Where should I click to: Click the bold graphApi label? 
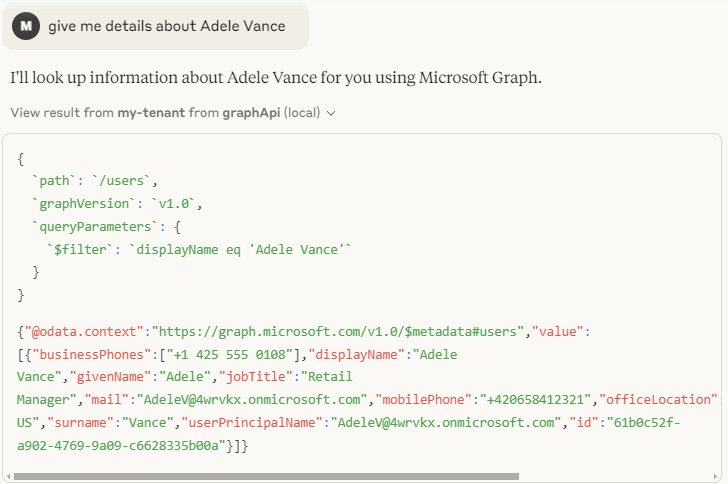tap(245, 113)
